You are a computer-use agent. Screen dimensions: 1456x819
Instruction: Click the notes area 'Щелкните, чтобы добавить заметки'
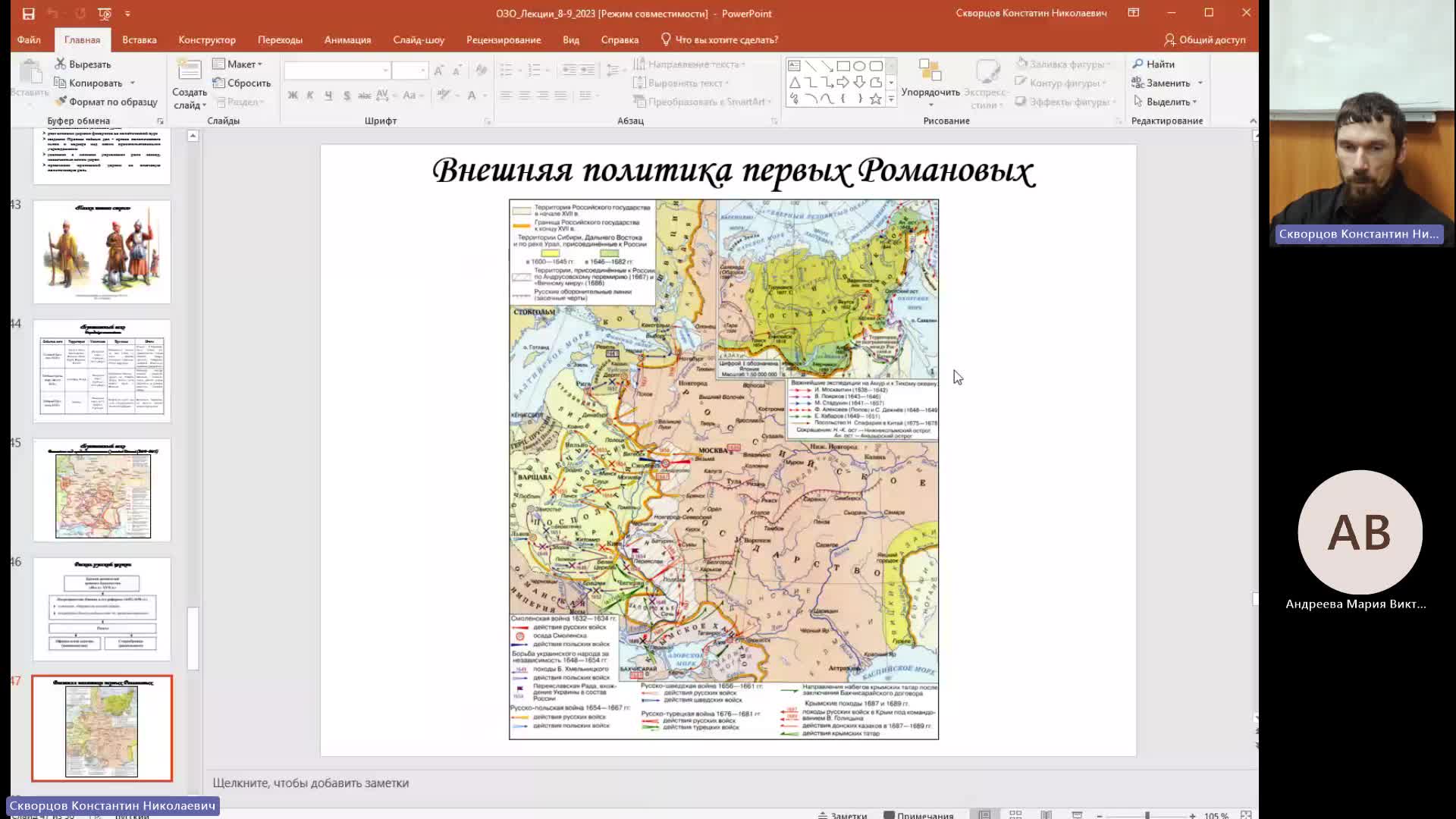pyautogui.click(x=311, y=783)
